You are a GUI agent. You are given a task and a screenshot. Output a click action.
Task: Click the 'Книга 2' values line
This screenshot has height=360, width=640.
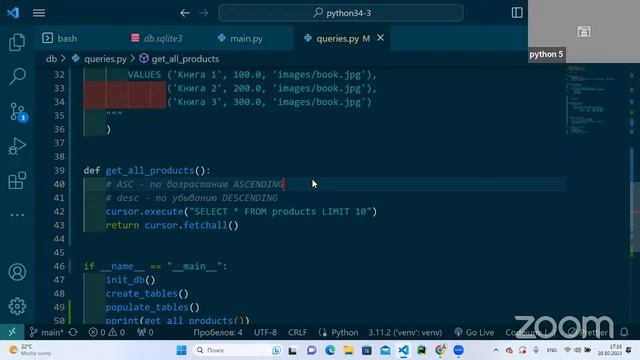coord(272,88)
